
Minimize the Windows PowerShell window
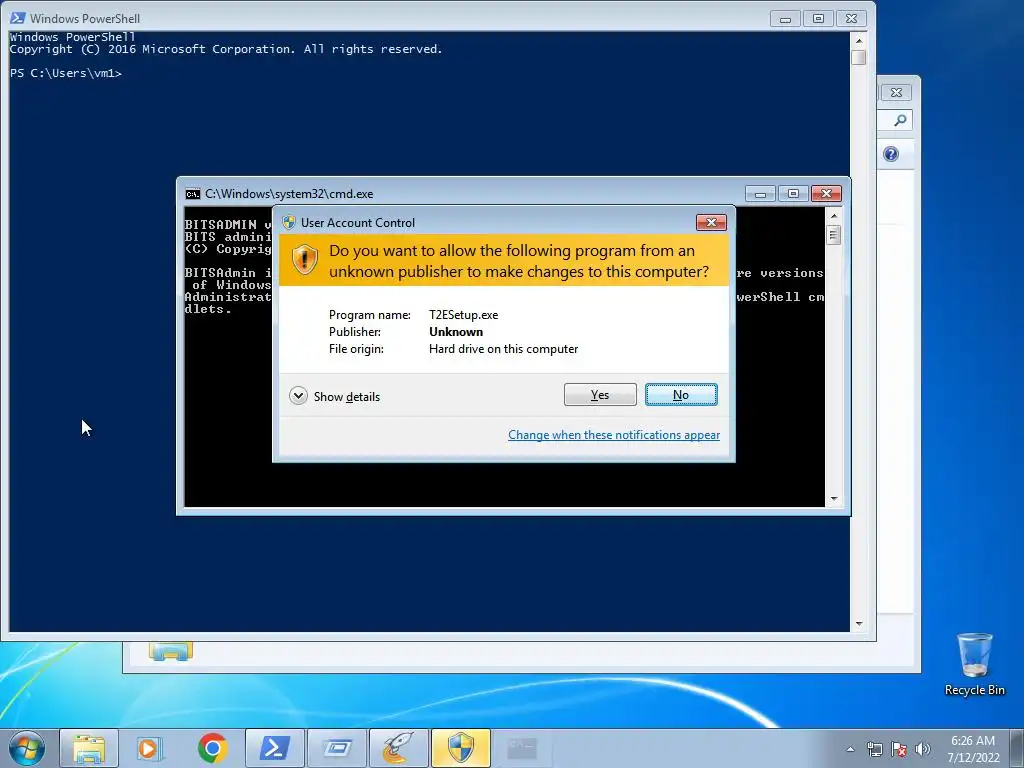pyautogui.click(x=785, y=19)
